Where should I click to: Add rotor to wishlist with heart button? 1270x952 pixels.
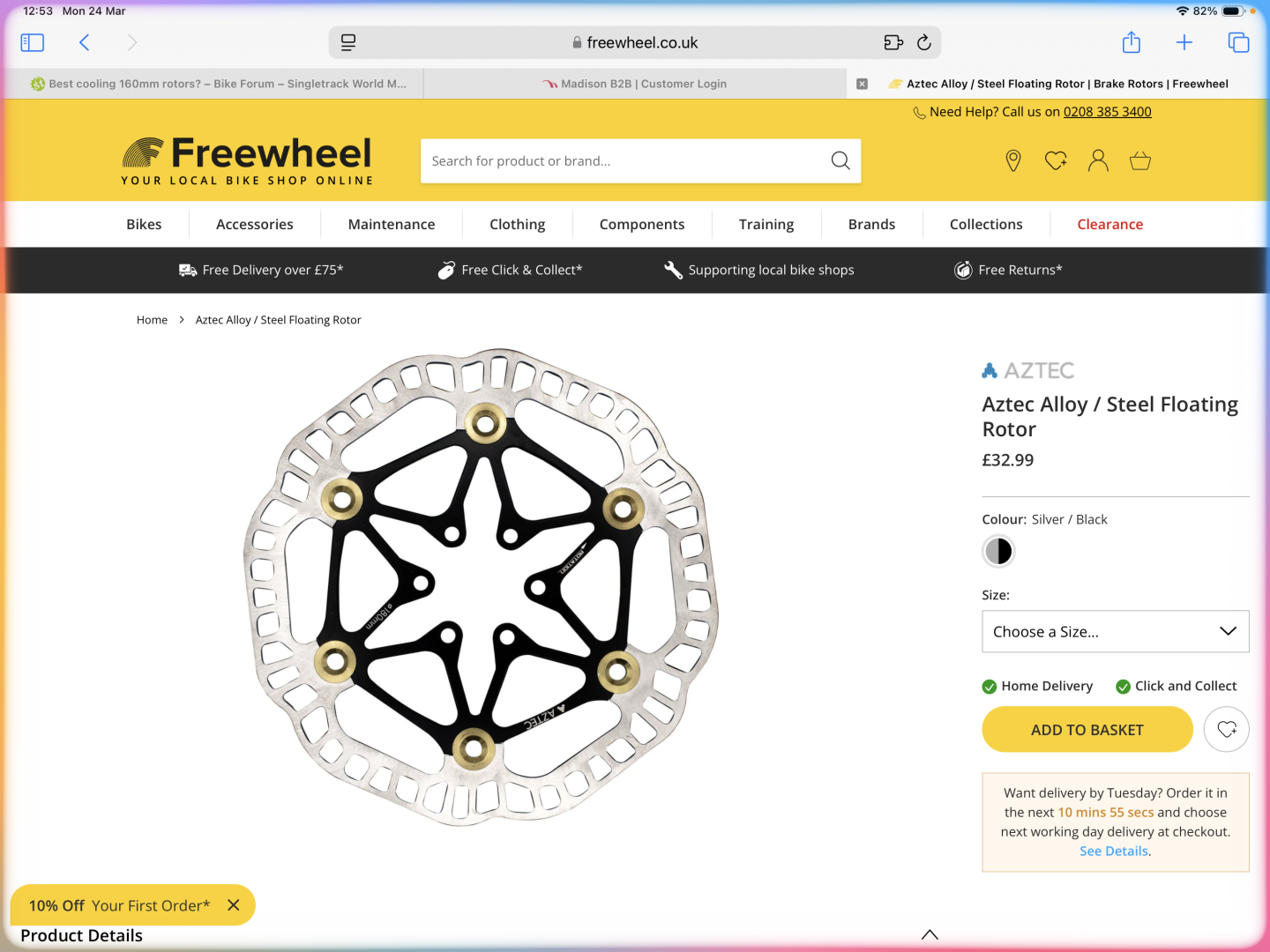(x=1226, y=730)
